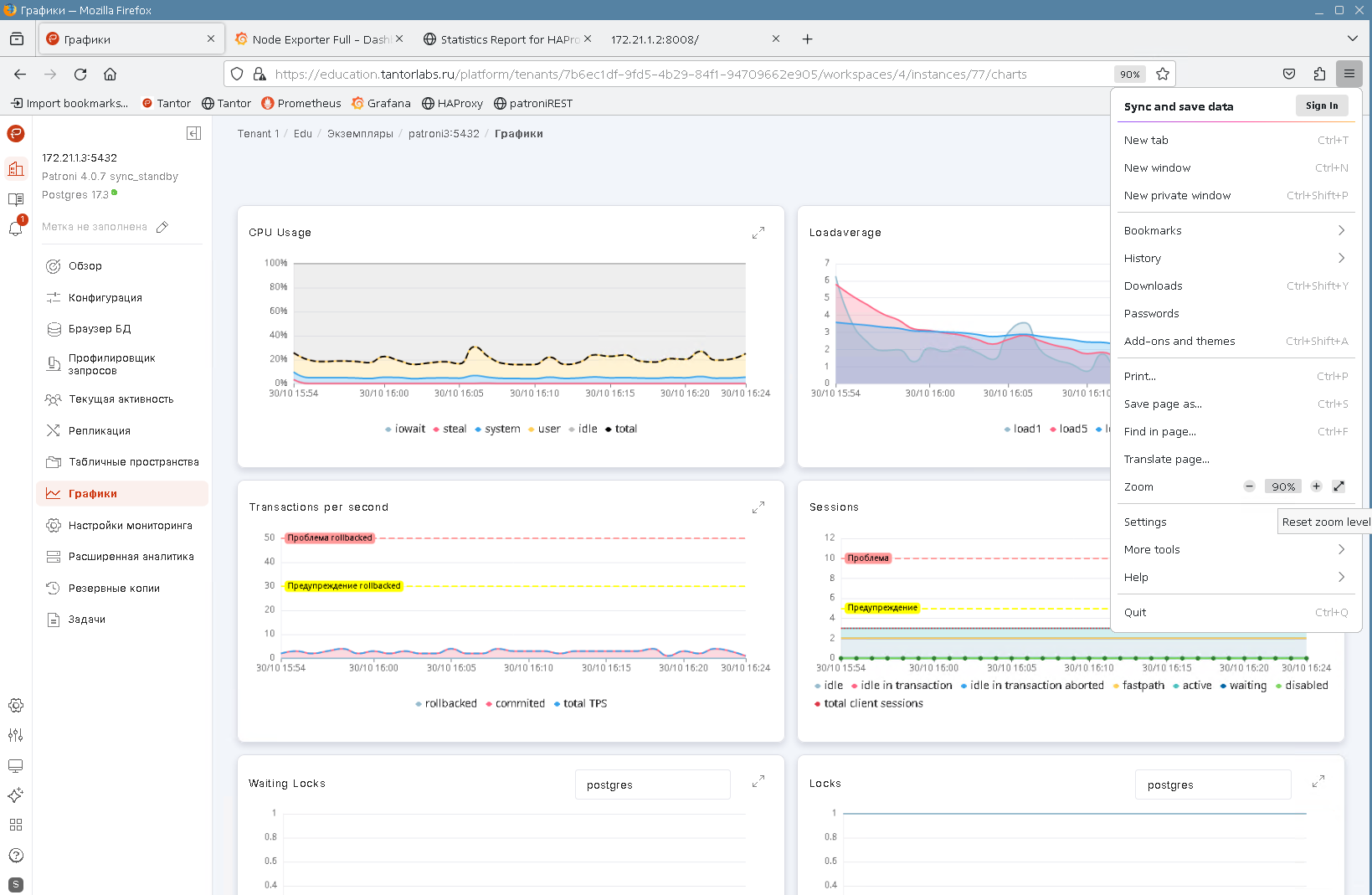Click the Sign In button
This screenshot has height=895, width=1372.
tap(1321, 105)
